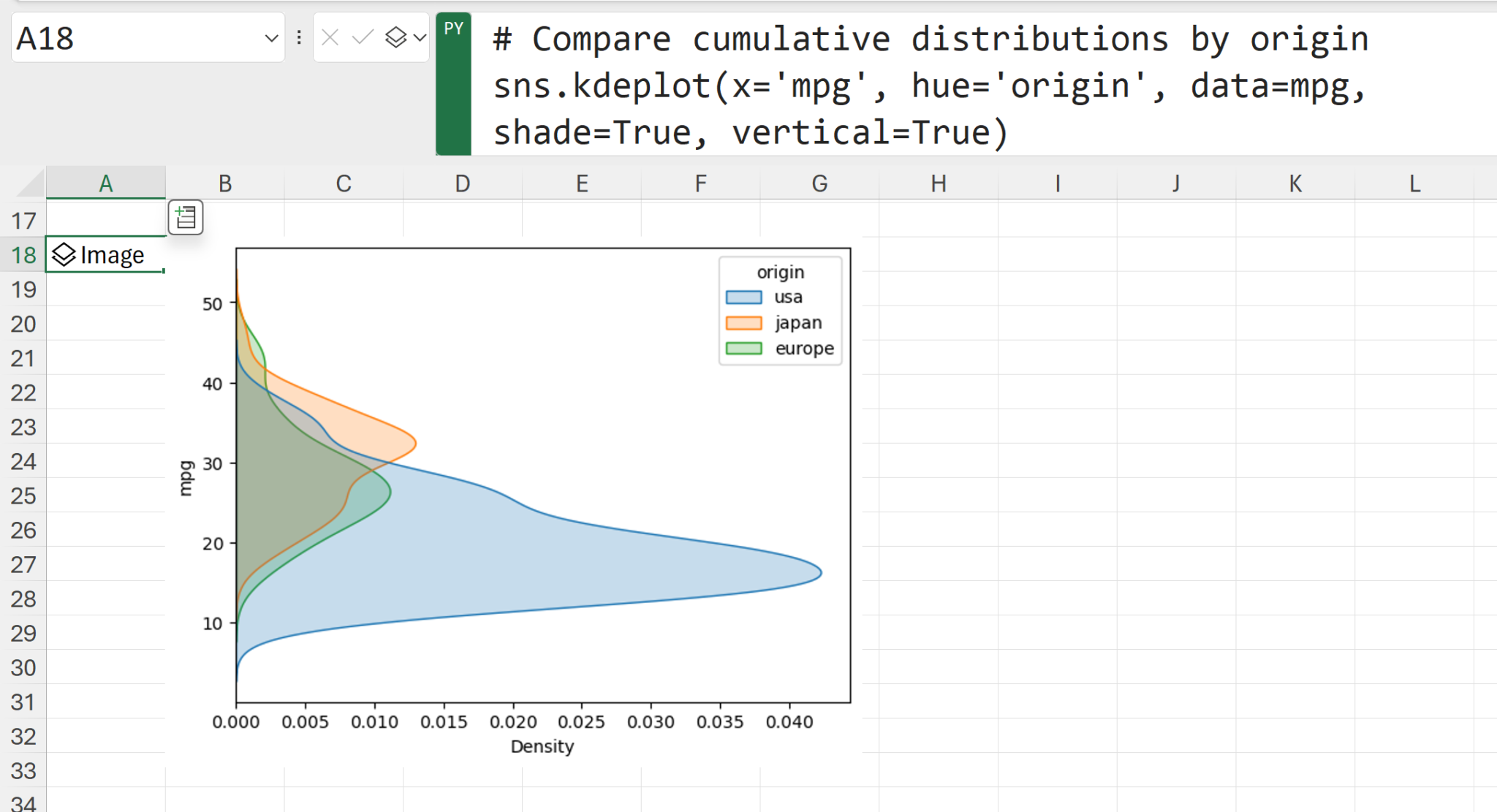The width and height of the screenshot is (1497, 812).
Task: Click the image card icon in cell A18
Action: click(x=64, y=254)
